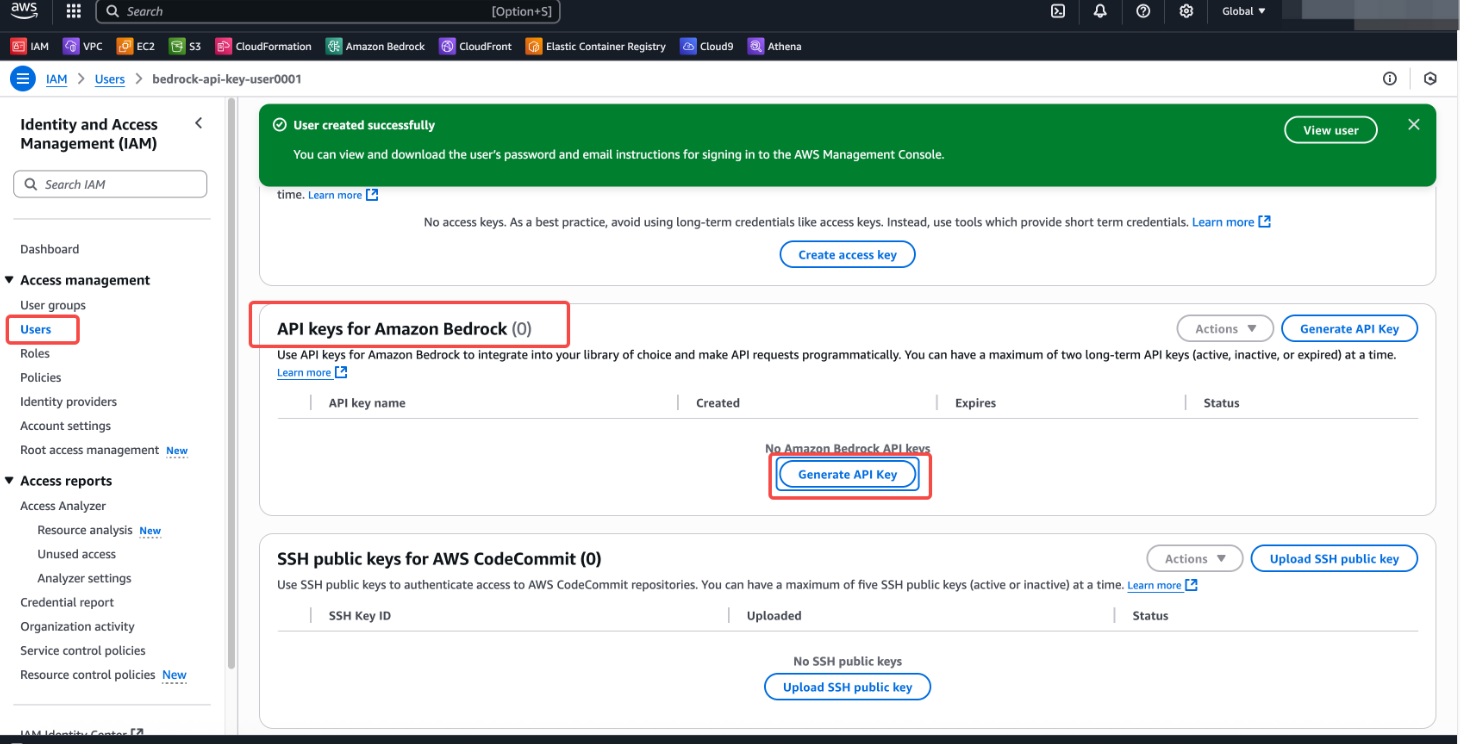Open Roles in the sidebar
1460x744 pixels.
click(x=35, y=353)
